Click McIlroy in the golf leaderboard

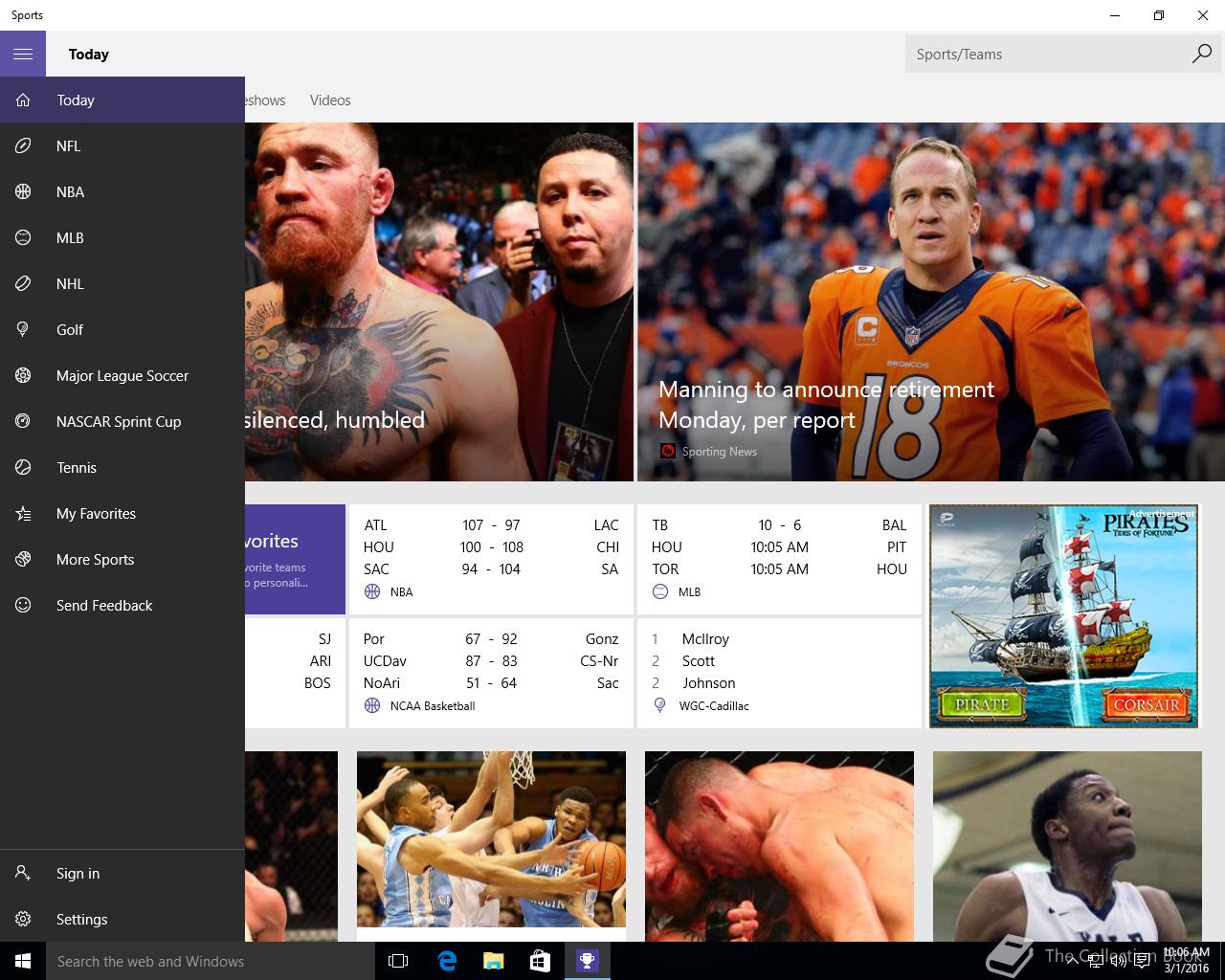[x=705, y=638]
